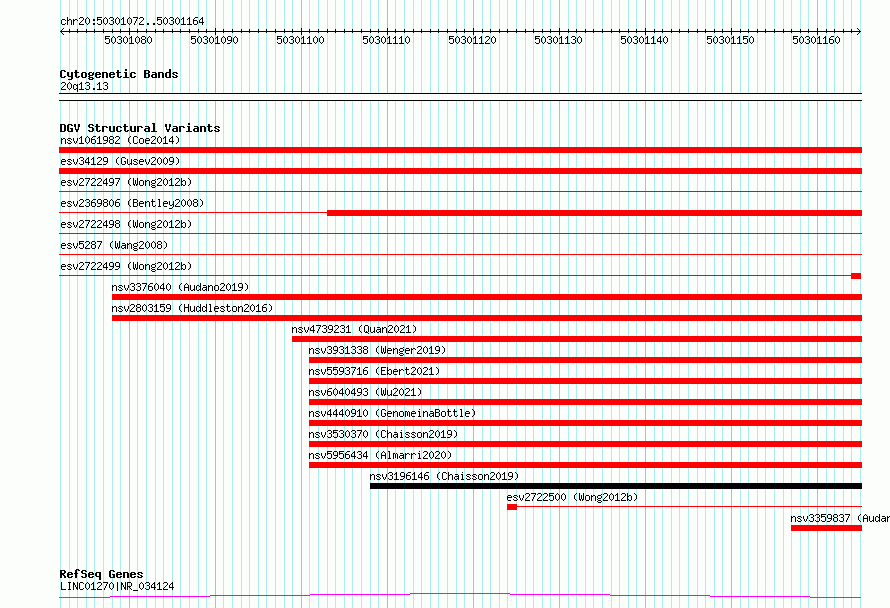This screenshot has height=608, width=890.
Task: Click the Cytogenetic Bands track title
Action: click(119, 74)
